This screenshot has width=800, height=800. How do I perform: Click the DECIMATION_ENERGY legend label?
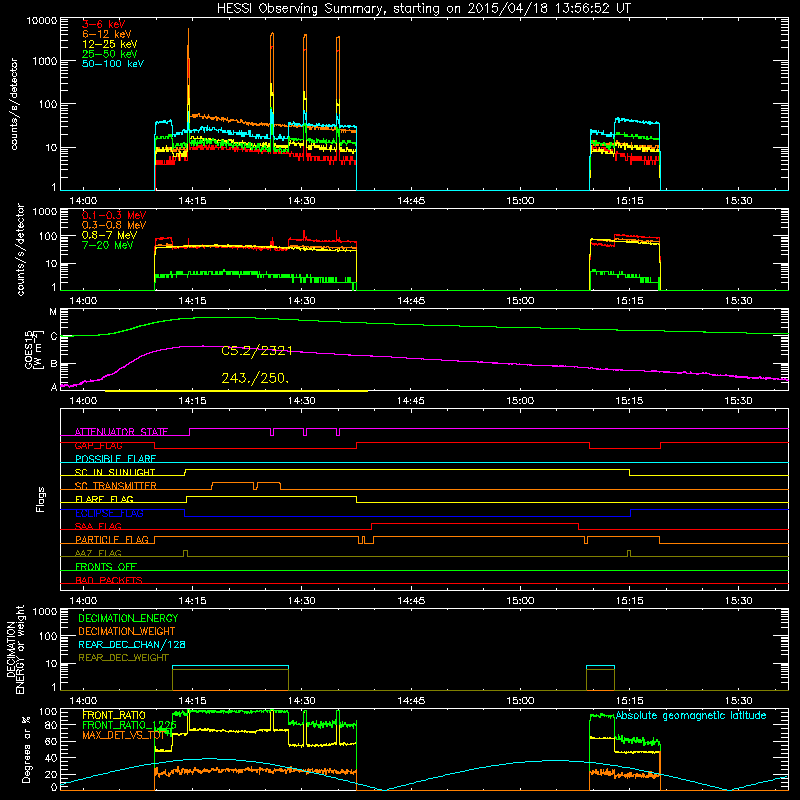(x=128, y=618)
